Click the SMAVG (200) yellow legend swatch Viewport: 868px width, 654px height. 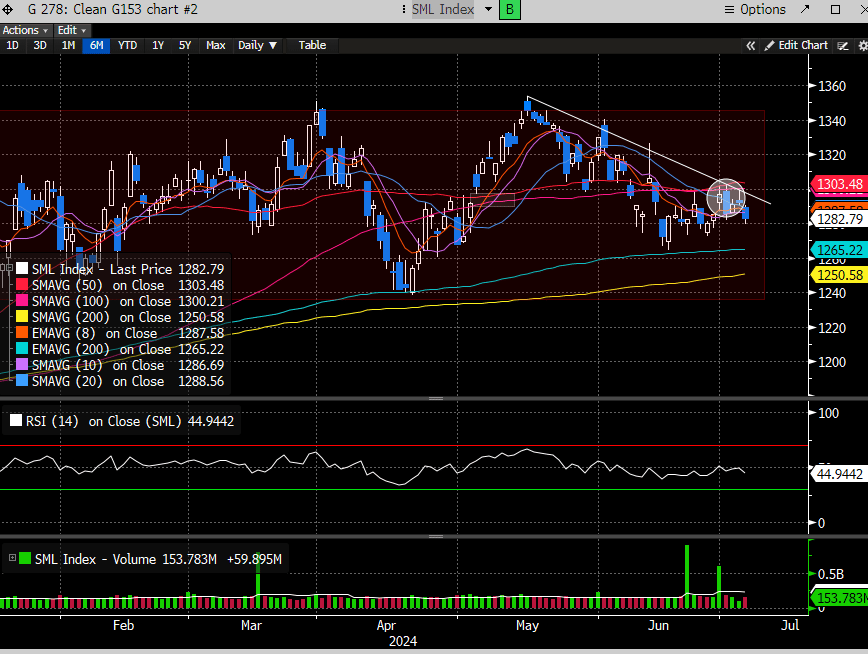[22, 317]
